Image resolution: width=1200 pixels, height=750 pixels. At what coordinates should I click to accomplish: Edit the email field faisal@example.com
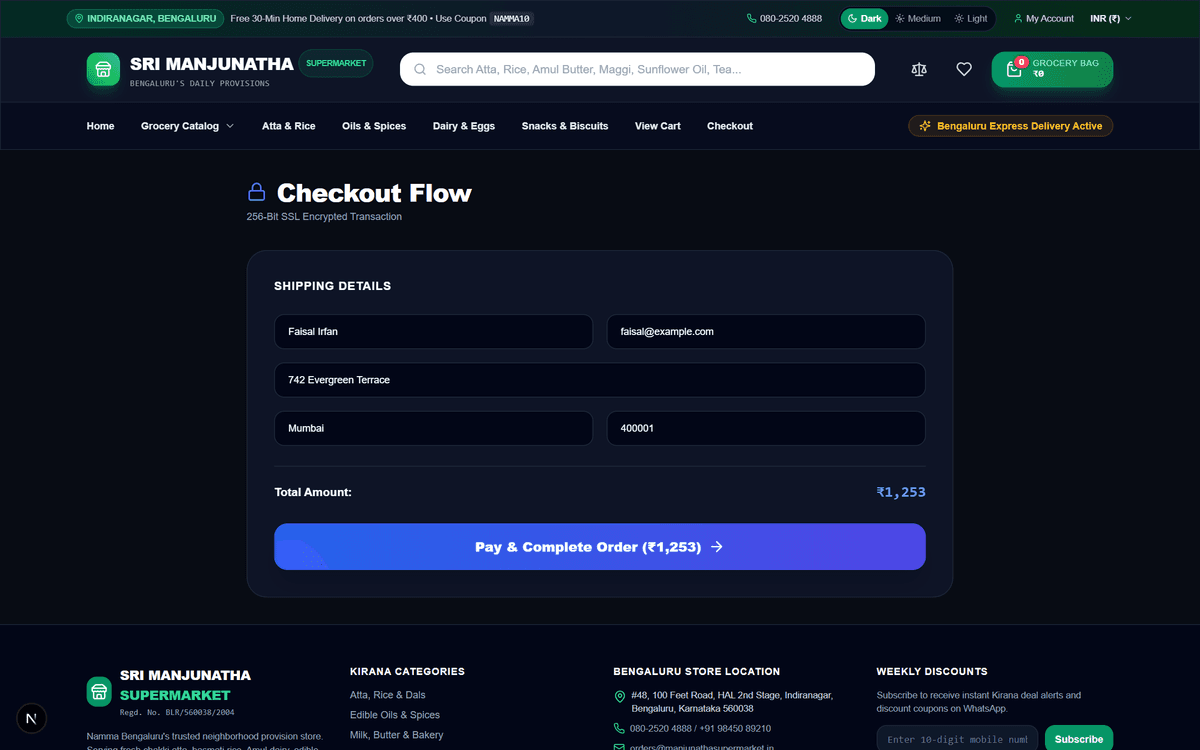click(x=766, y=332)
